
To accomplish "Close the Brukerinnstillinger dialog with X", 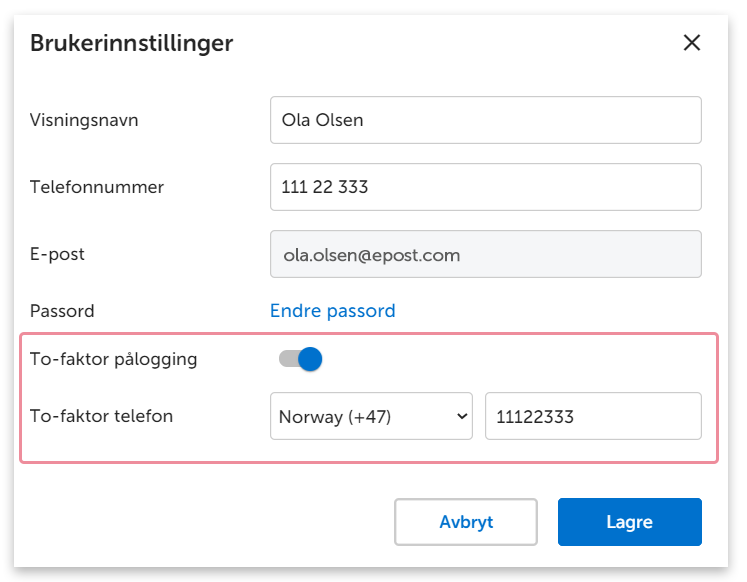I will point(691,43).
